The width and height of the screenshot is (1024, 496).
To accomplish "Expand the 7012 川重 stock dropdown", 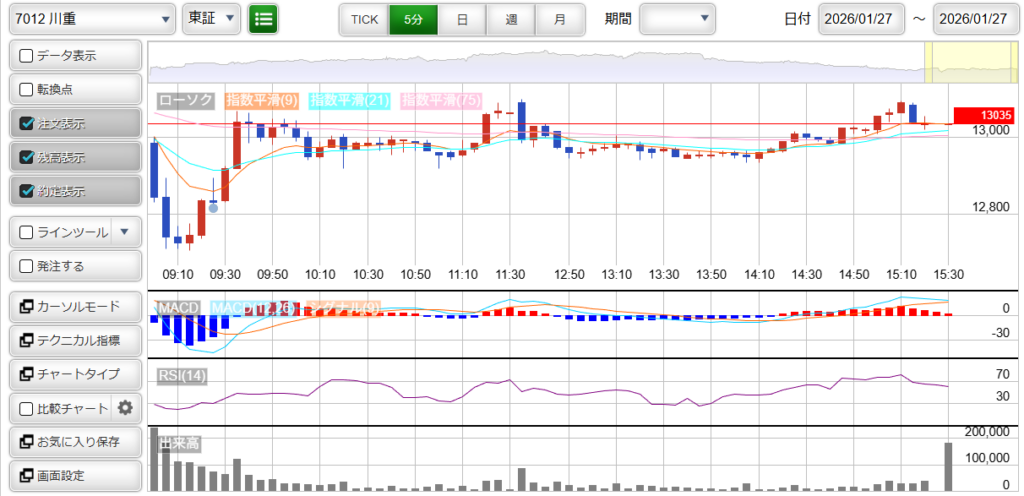I will click(x=90, y=19).
